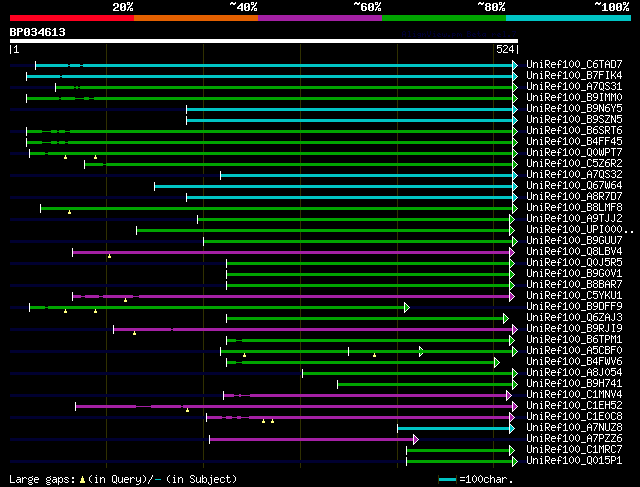Click the cyan ~100% identity legend segment
Viewport: 640px width, 487px height.
pos(569,18)
